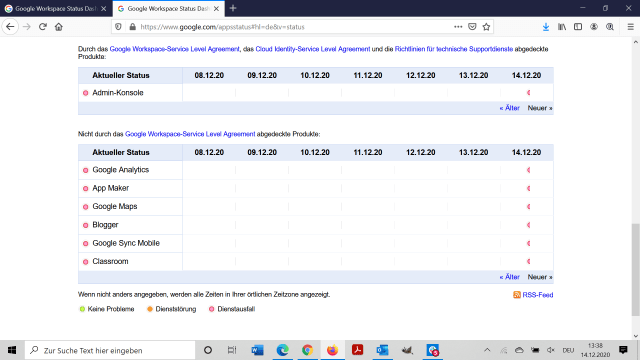Open Cortana circle on the taskbar

click(x=208, y=350)
